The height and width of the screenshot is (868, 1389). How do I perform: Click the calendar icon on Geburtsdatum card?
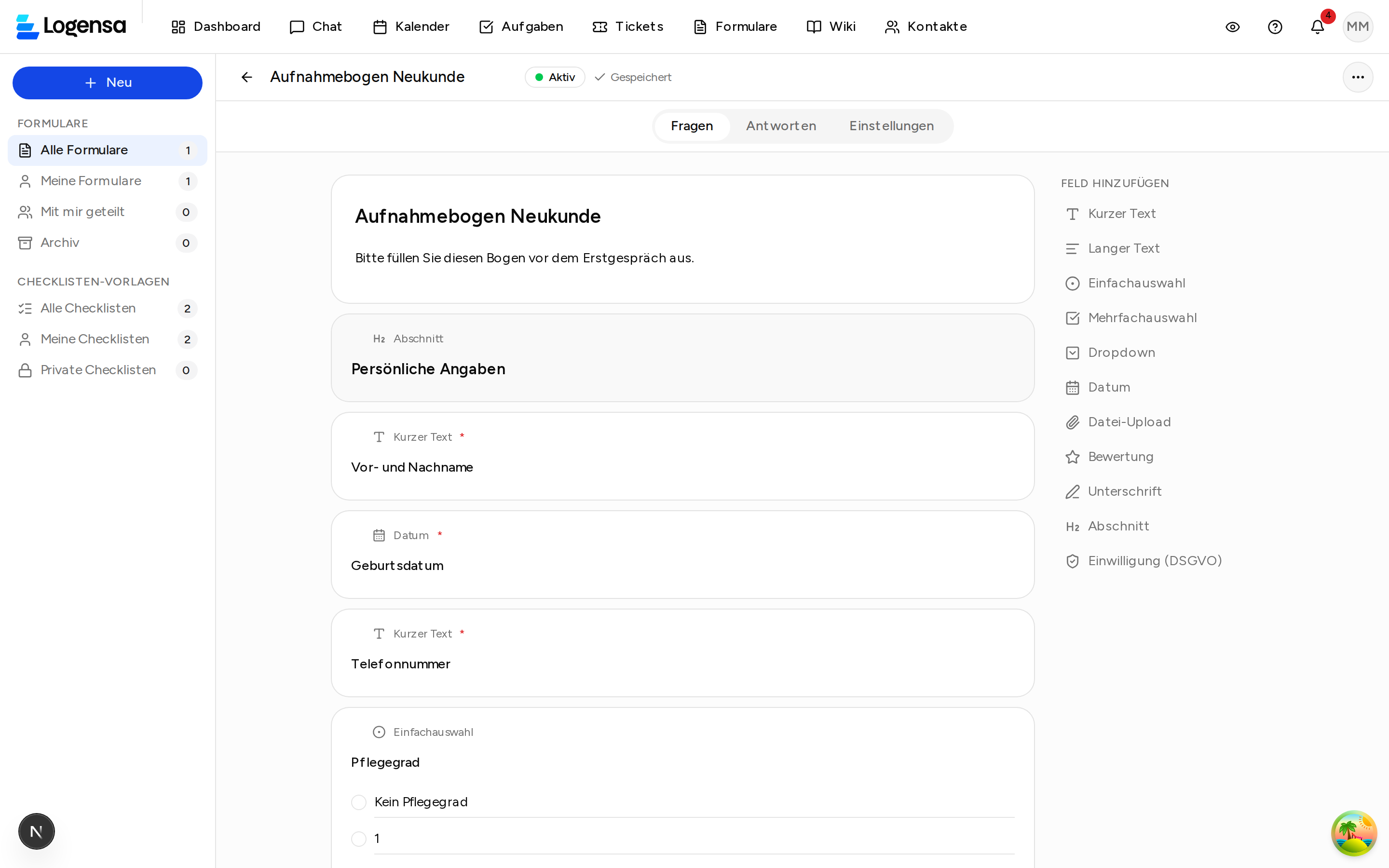pyautogui.click(x=379, y=536)
